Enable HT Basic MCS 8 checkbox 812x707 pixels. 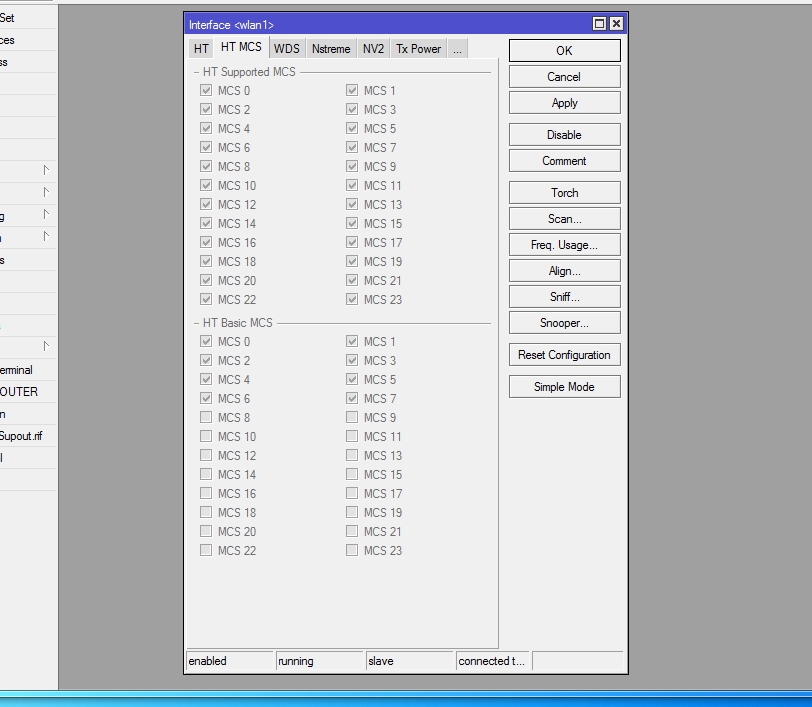pyautogui.click(x=206, y=417)
